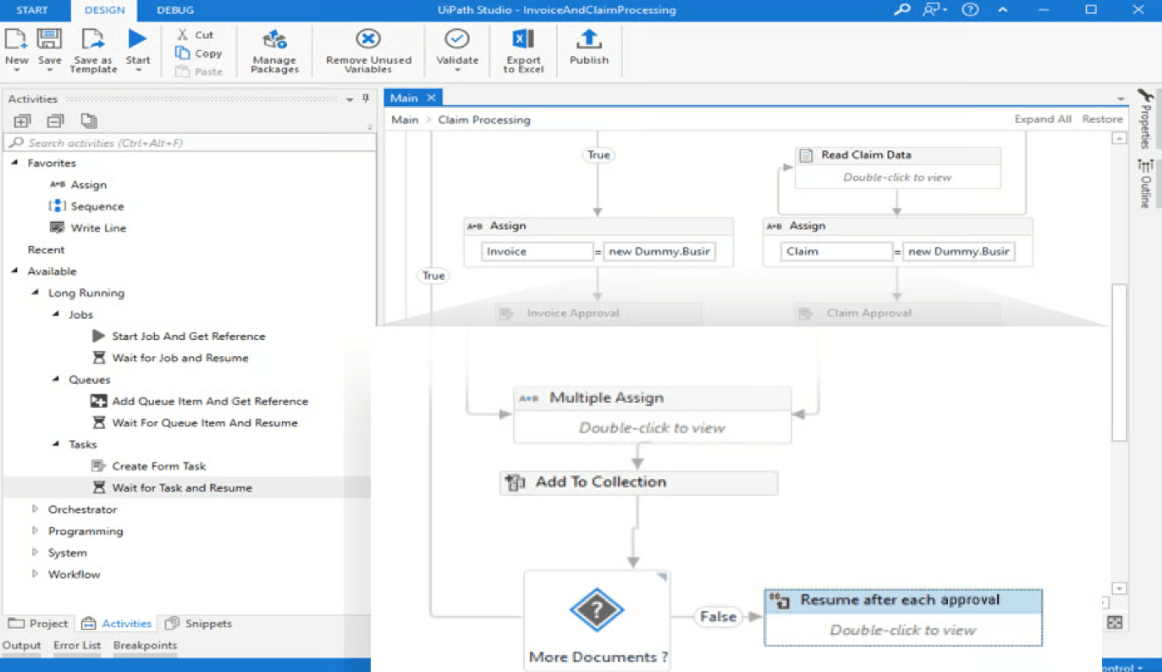The height and width of the screenshot is (672, 1162).
Task: Click Main in the breadcrumb
Action: tap(405, 119)
